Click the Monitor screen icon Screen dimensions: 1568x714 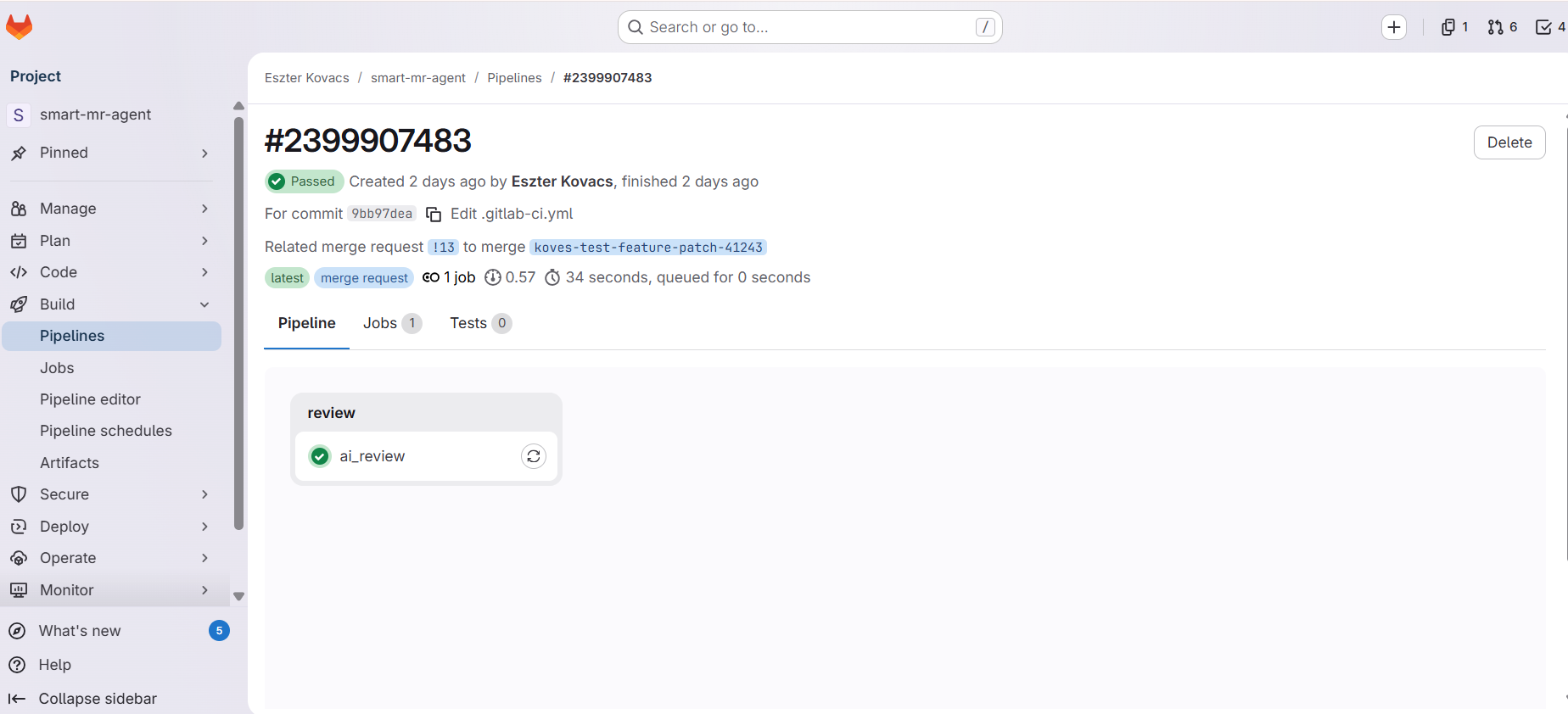click(19, 590)
